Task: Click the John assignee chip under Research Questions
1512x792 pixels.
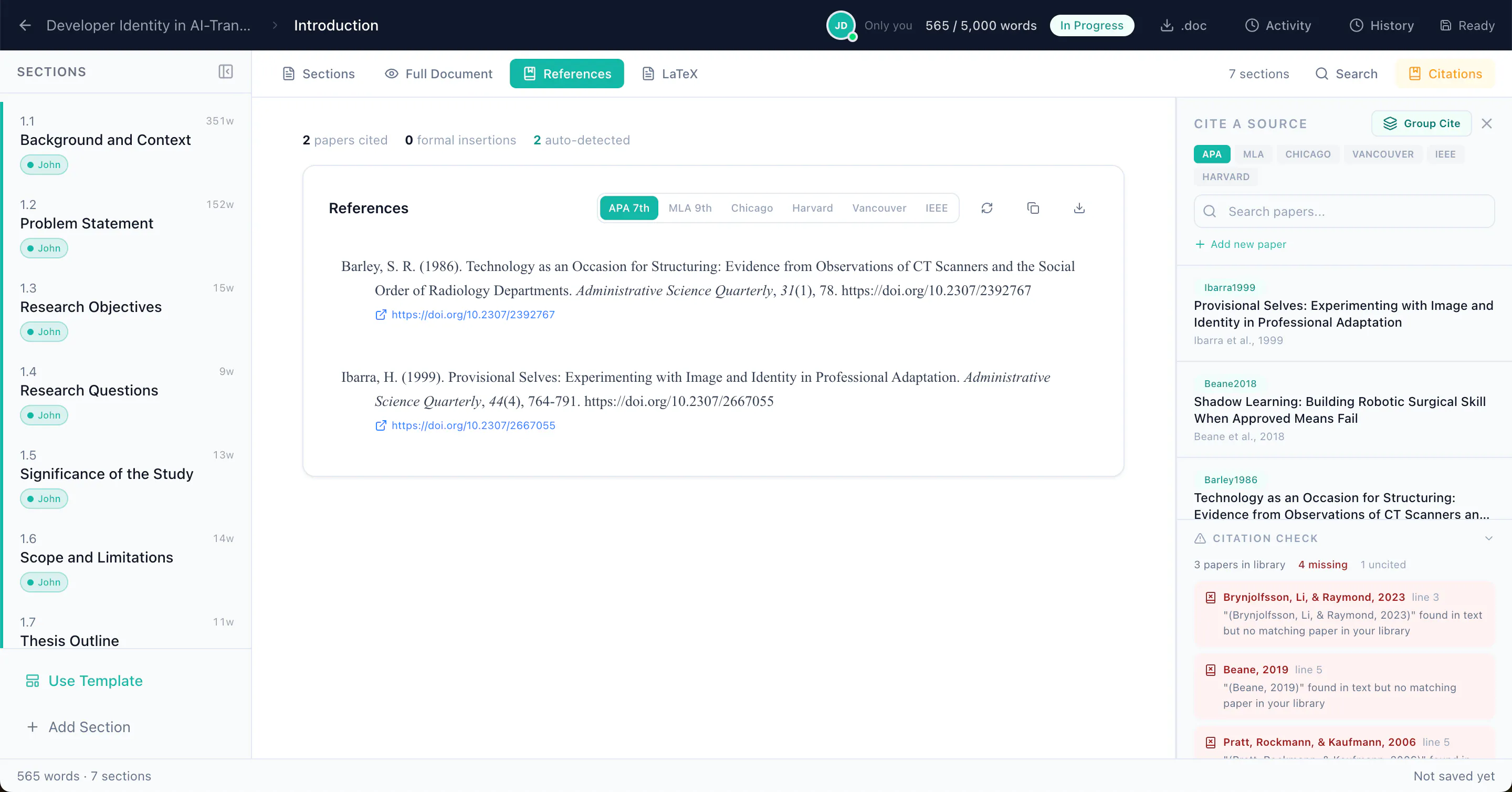Action: click(x=44, y=415)
